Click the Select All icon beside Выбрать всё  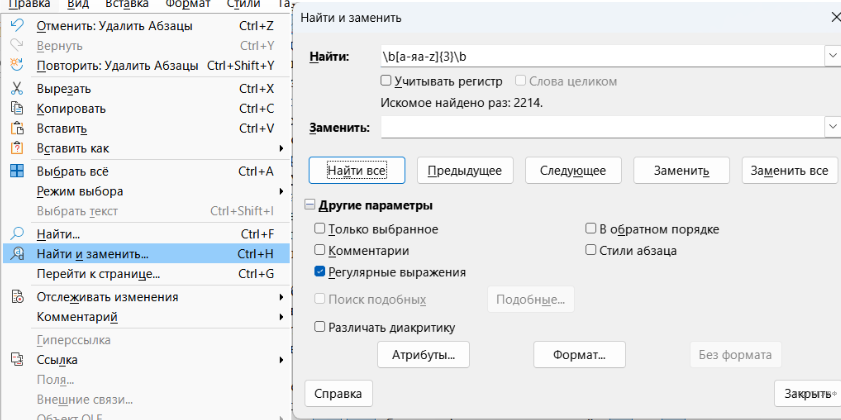click(x=16, y=171)
